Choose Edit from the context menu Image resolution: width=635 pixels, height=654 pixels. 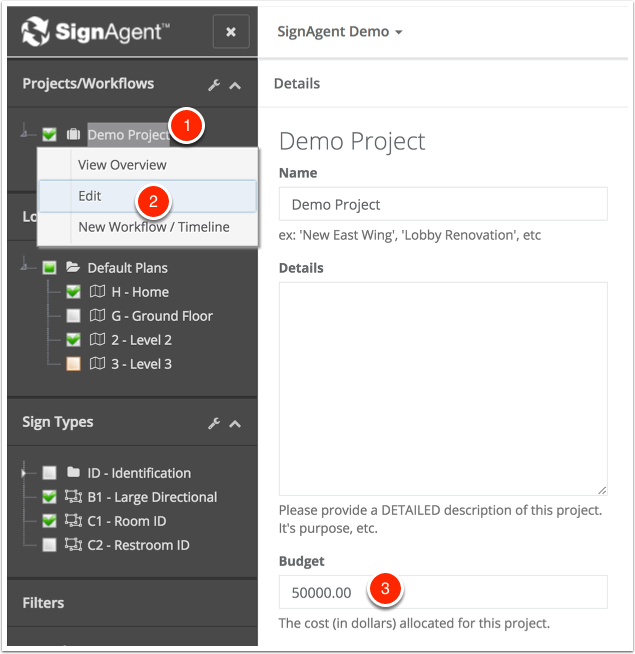tap(147, 196)
